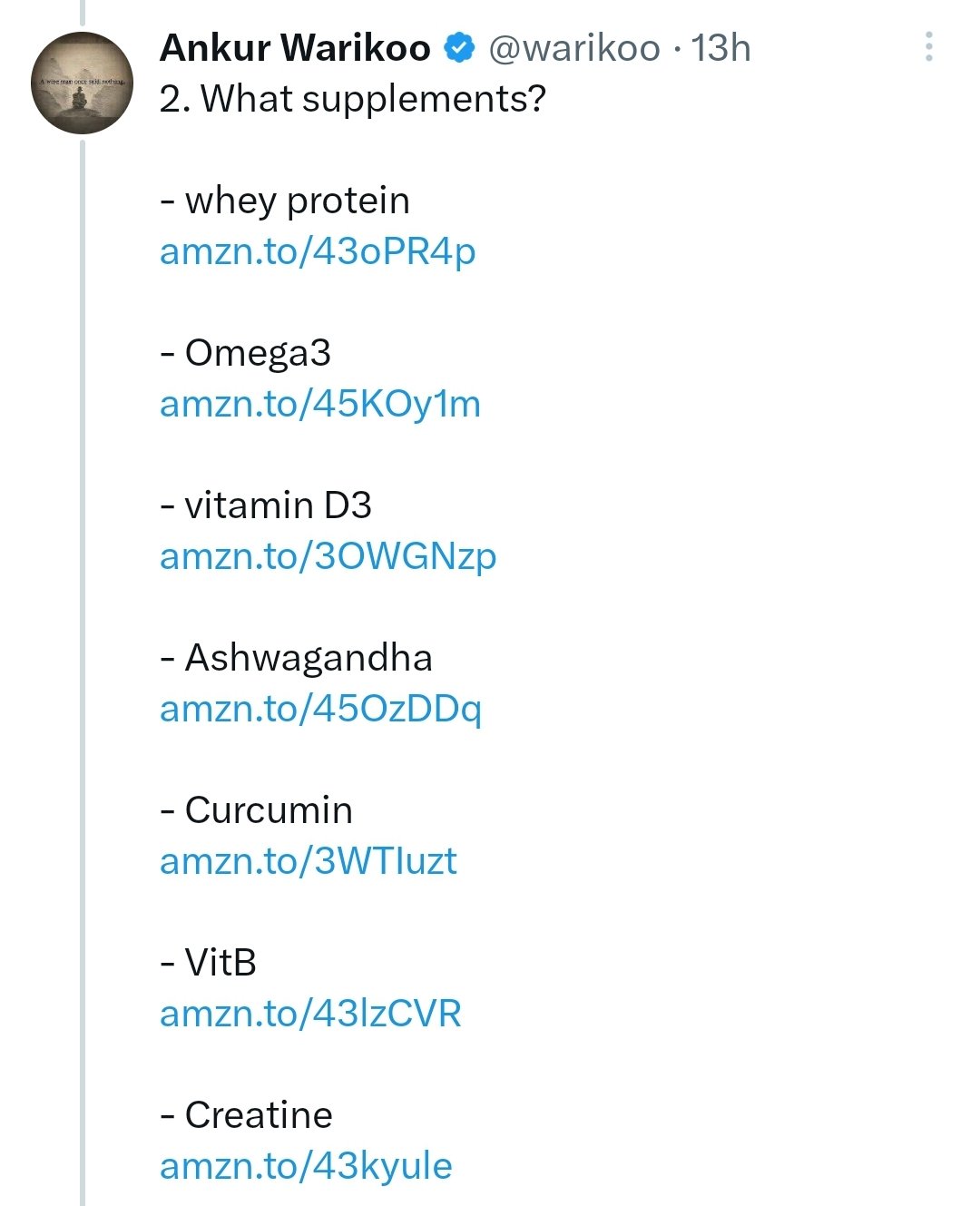Open the Ashwagandha link amzn.to/45OzDDq
980x1206 pixels.
click(x=320, y=709)
